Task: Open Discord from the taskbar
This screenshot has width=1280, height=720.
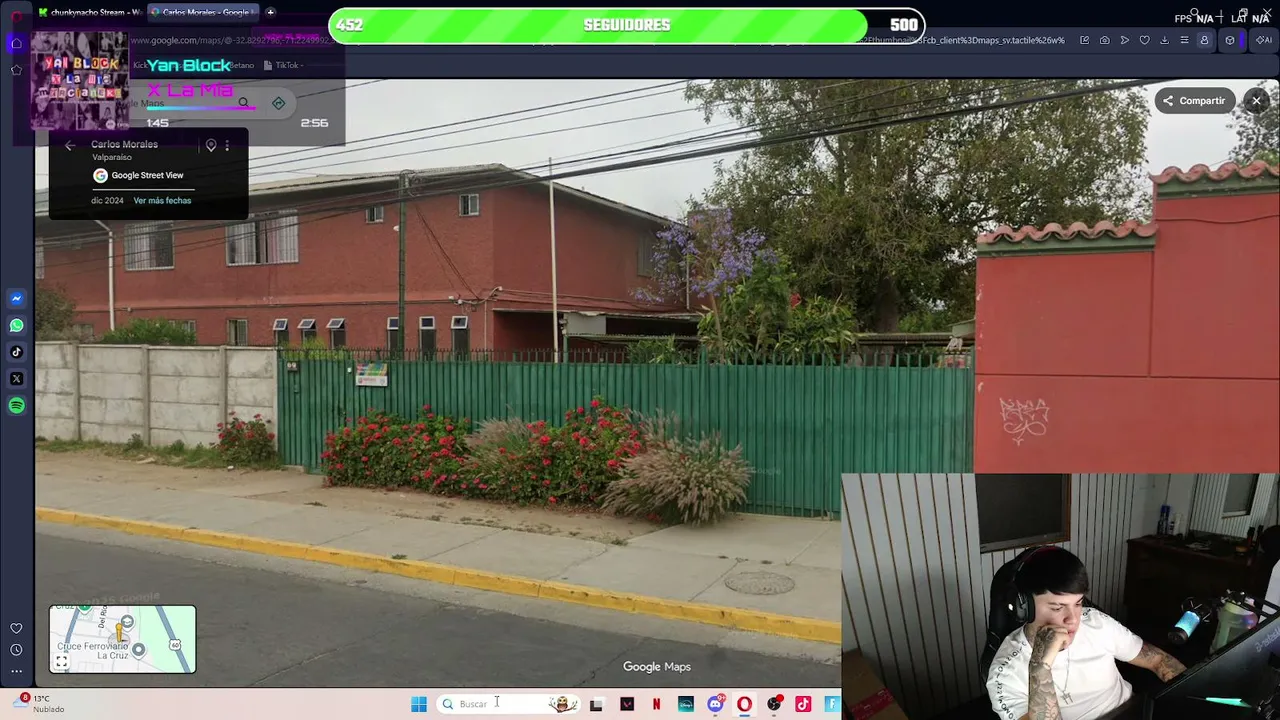Action: point(715,704)
